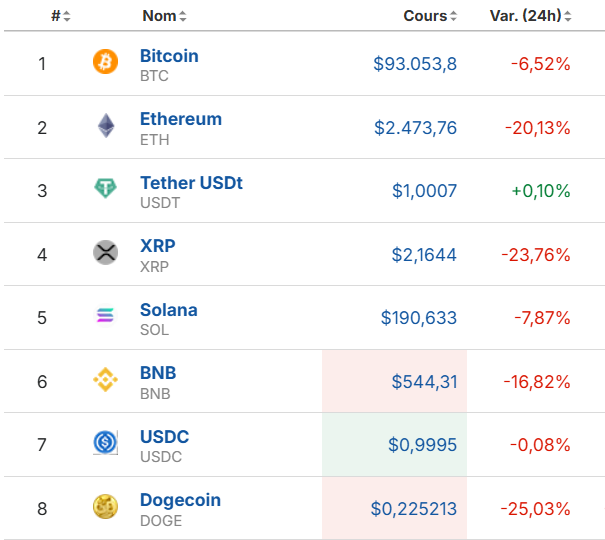Open the Solana name link
The height and width of the screenshot is (540, 605).
(169, 310)
